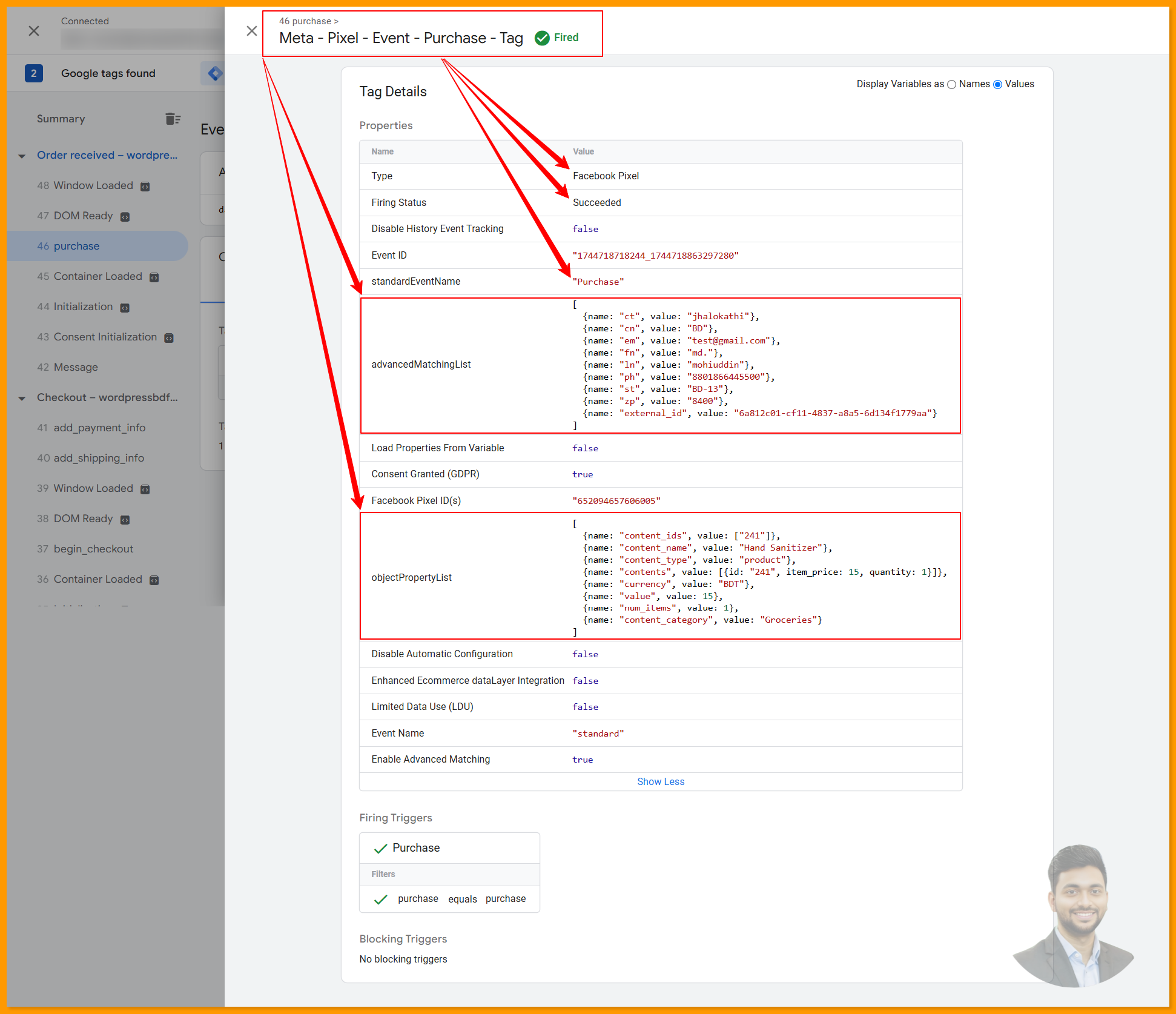Select the Values radio button
Screen dimensions: 1176x1014
coord(997,85)
